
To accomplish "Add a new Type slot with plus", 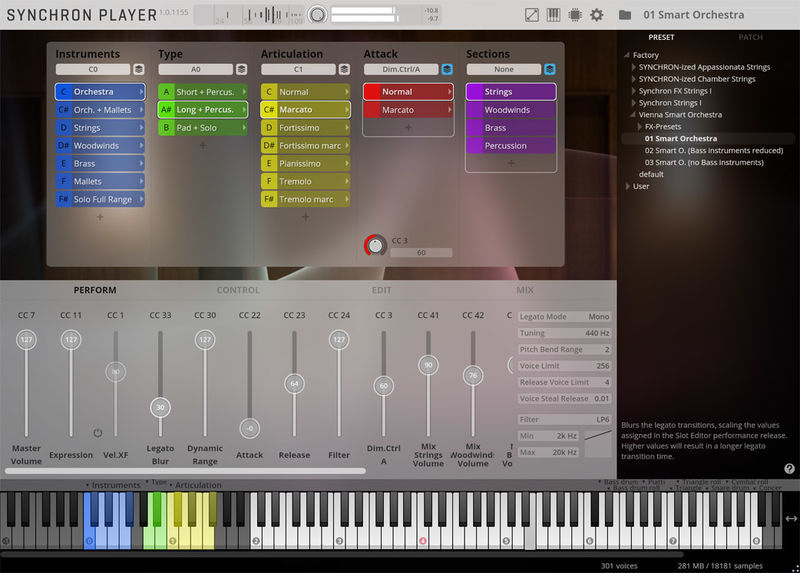I will [203, 145].
